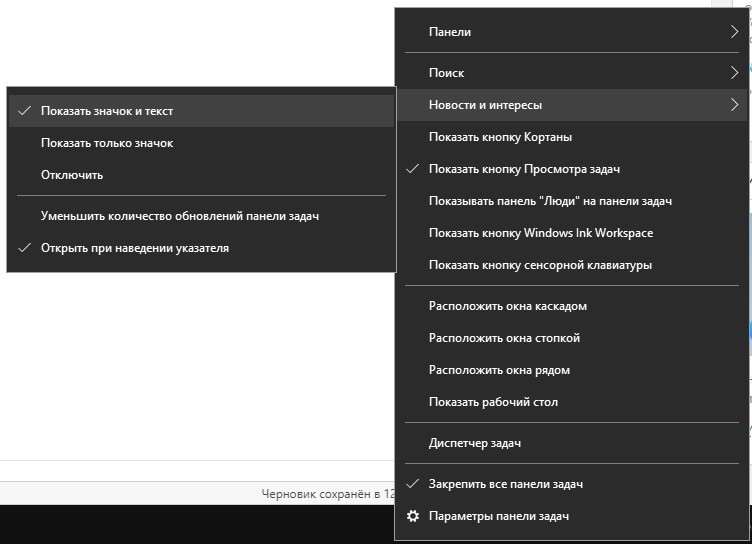Select "Показать рабочий стол"
Image resolution: width=752 pixels, height=544 pixels.
click(x=493, y=402)
